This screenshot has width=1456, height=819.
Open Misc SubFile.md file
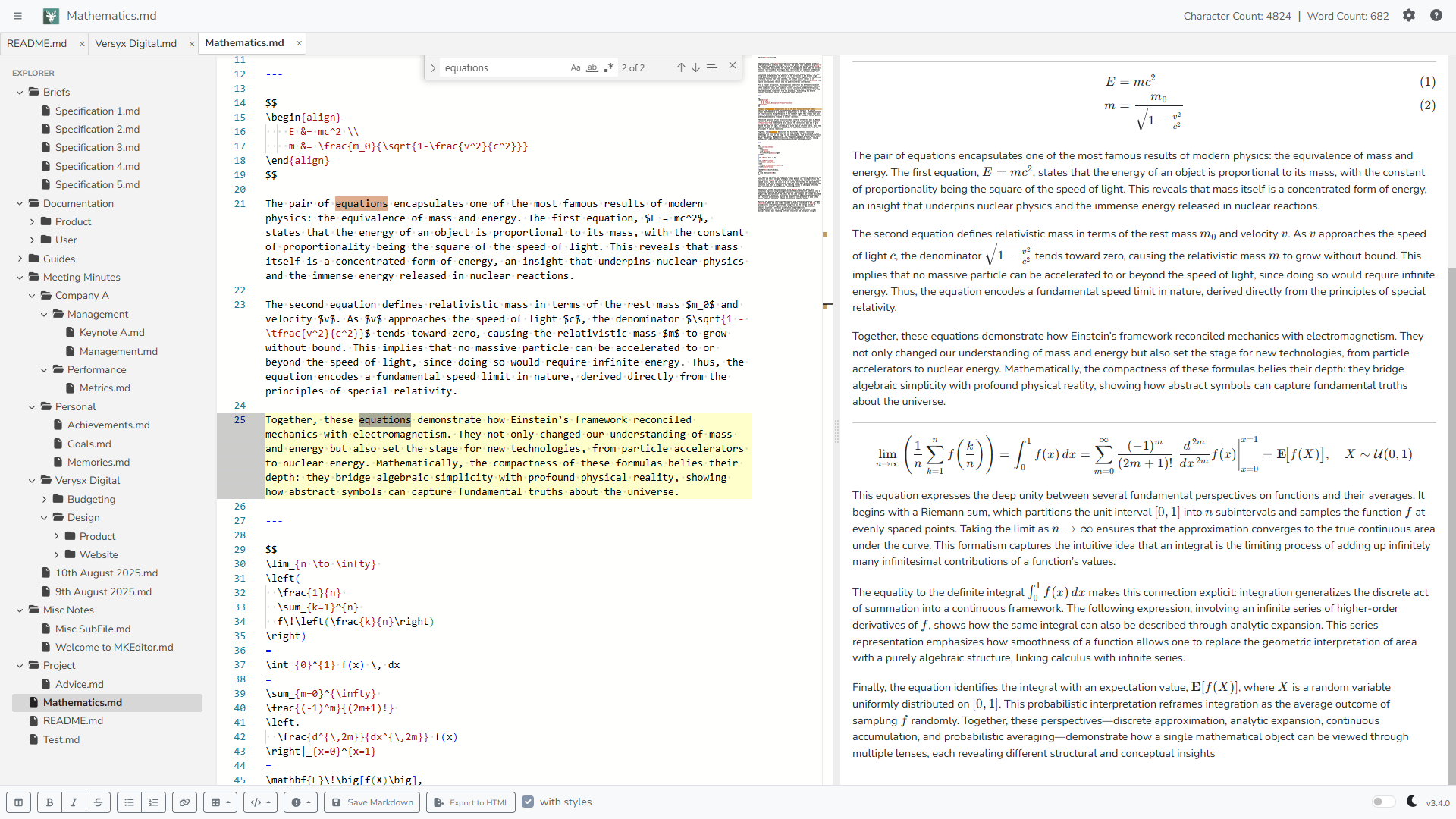coord(93,629)
